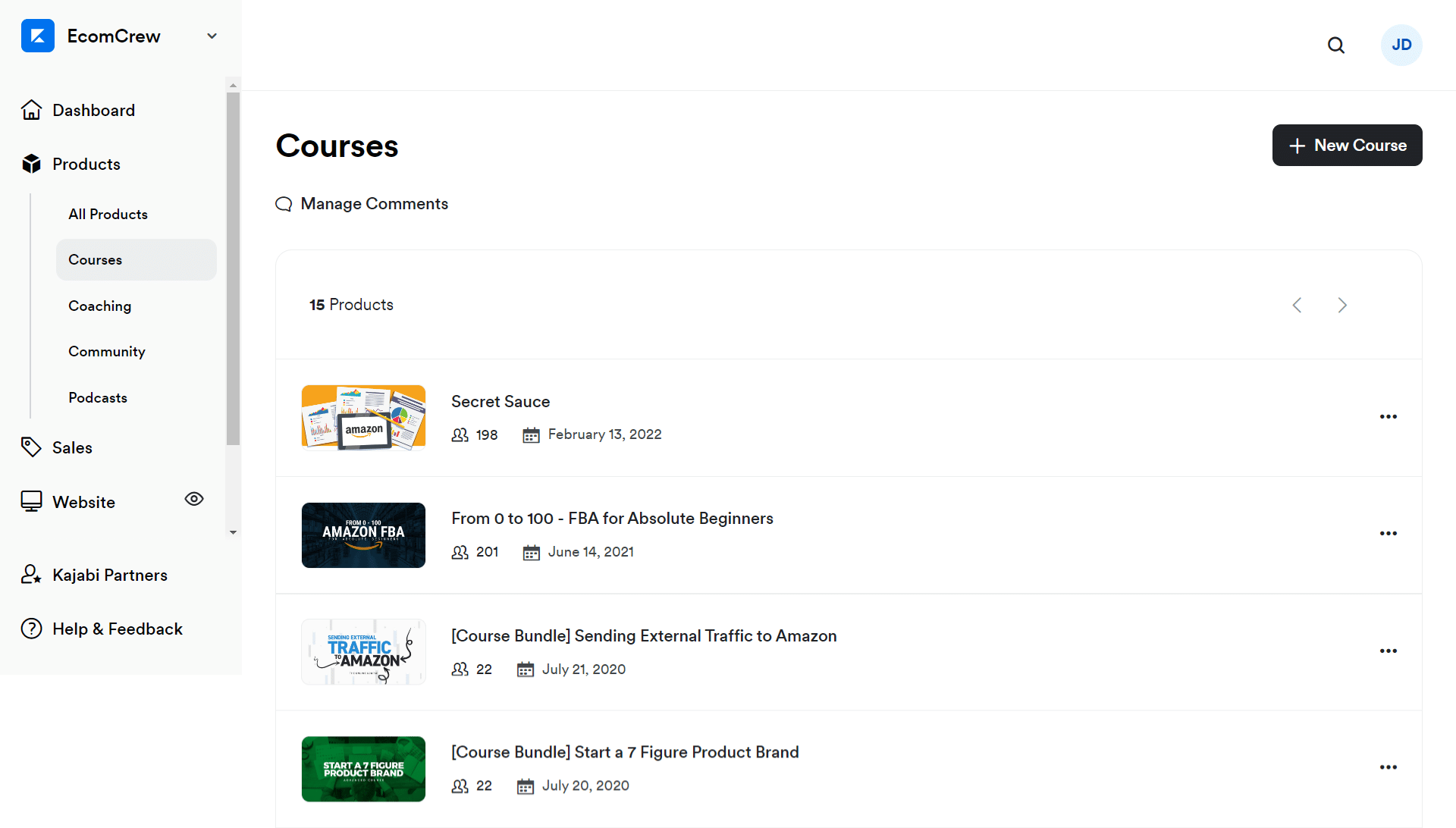Click calendar icon beside June 14, 2021
The width and height of the screenshot is (1456, 828).
tap(531, 552)
